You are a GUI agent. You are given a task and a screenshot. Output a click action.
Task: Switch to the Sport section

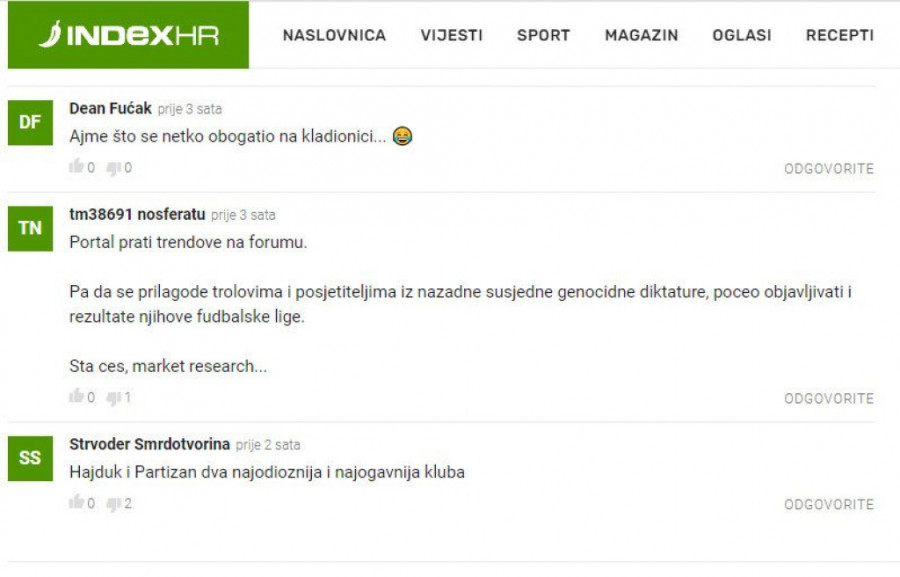click(544, 36)
